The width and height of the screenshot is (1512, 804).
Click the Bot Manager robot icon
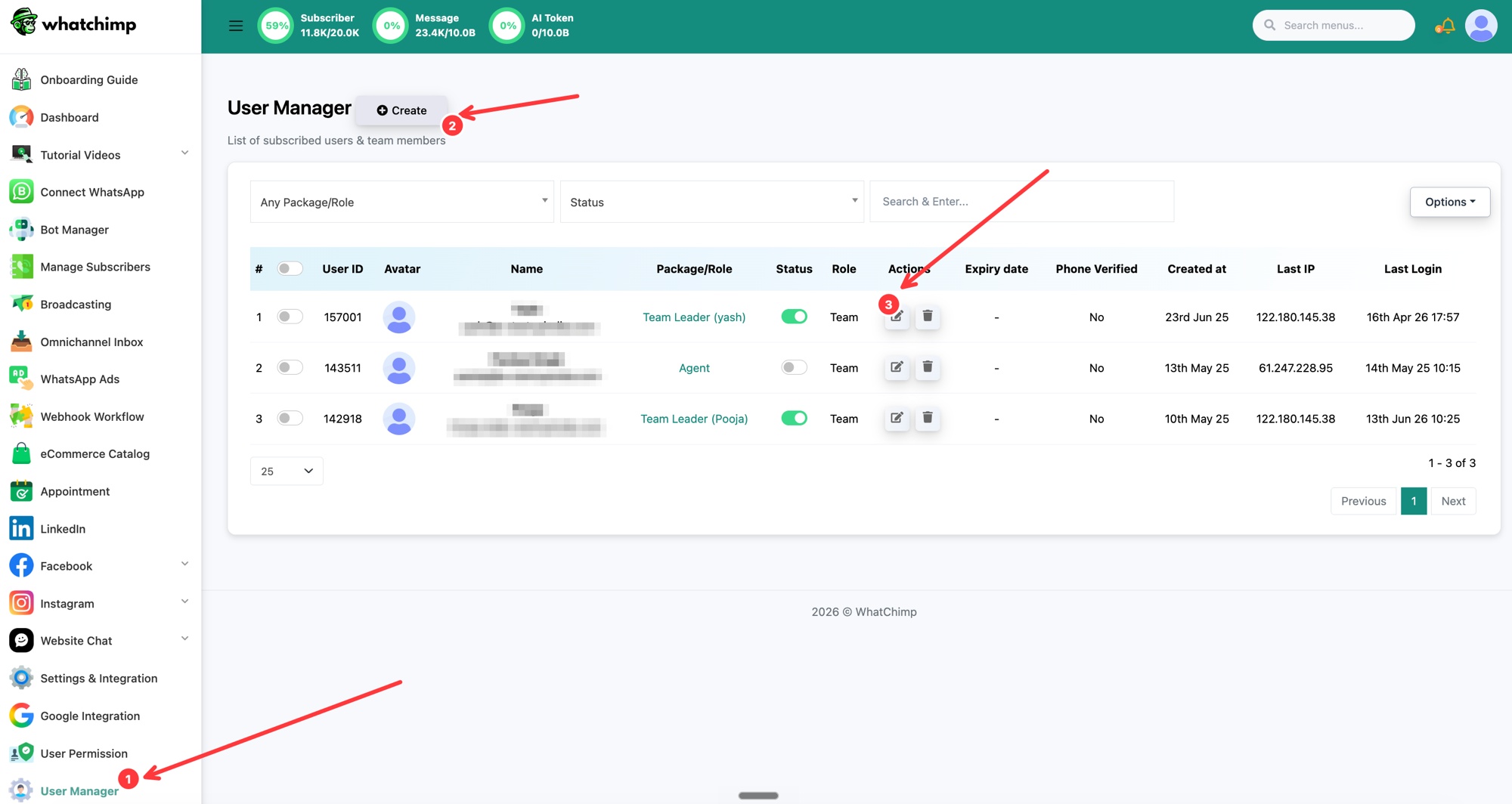21,229
